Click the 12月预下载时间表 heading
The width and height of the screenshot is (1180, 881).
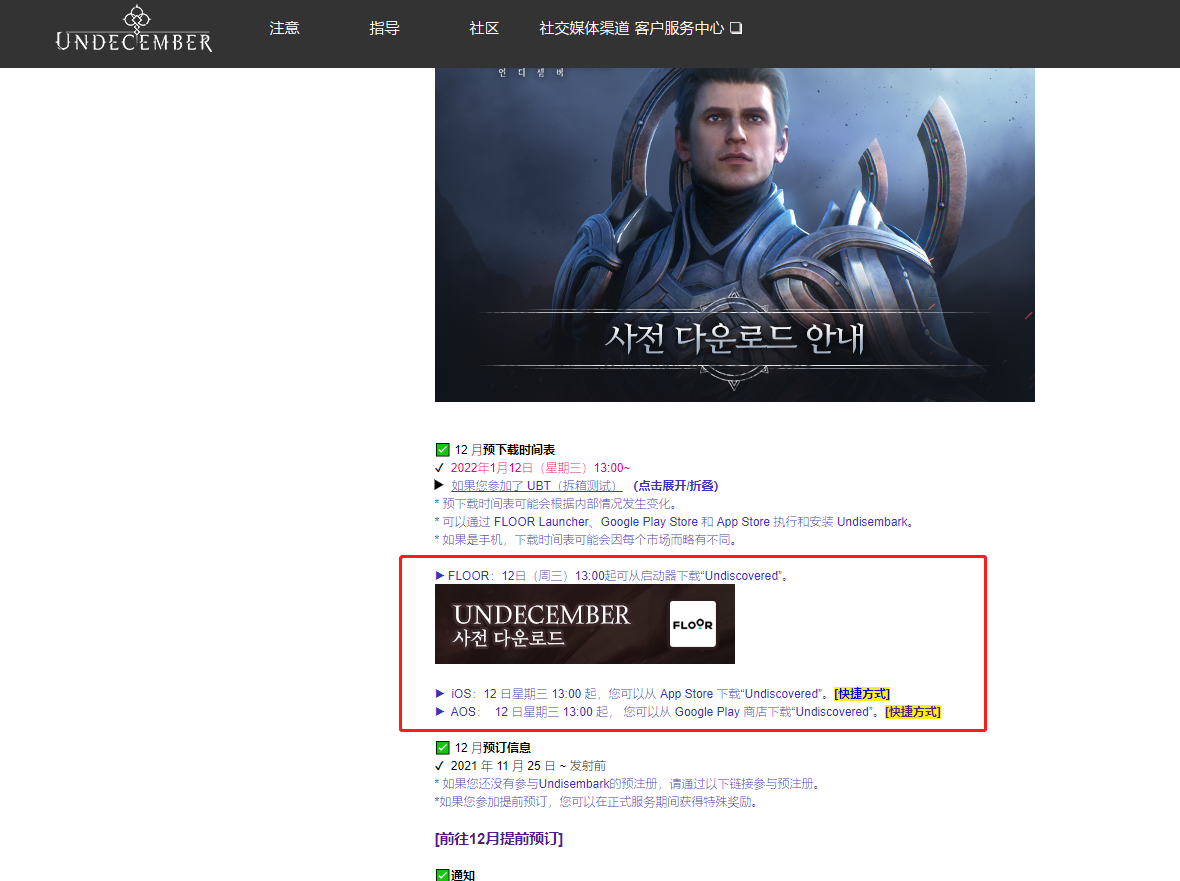click(505, 450)
